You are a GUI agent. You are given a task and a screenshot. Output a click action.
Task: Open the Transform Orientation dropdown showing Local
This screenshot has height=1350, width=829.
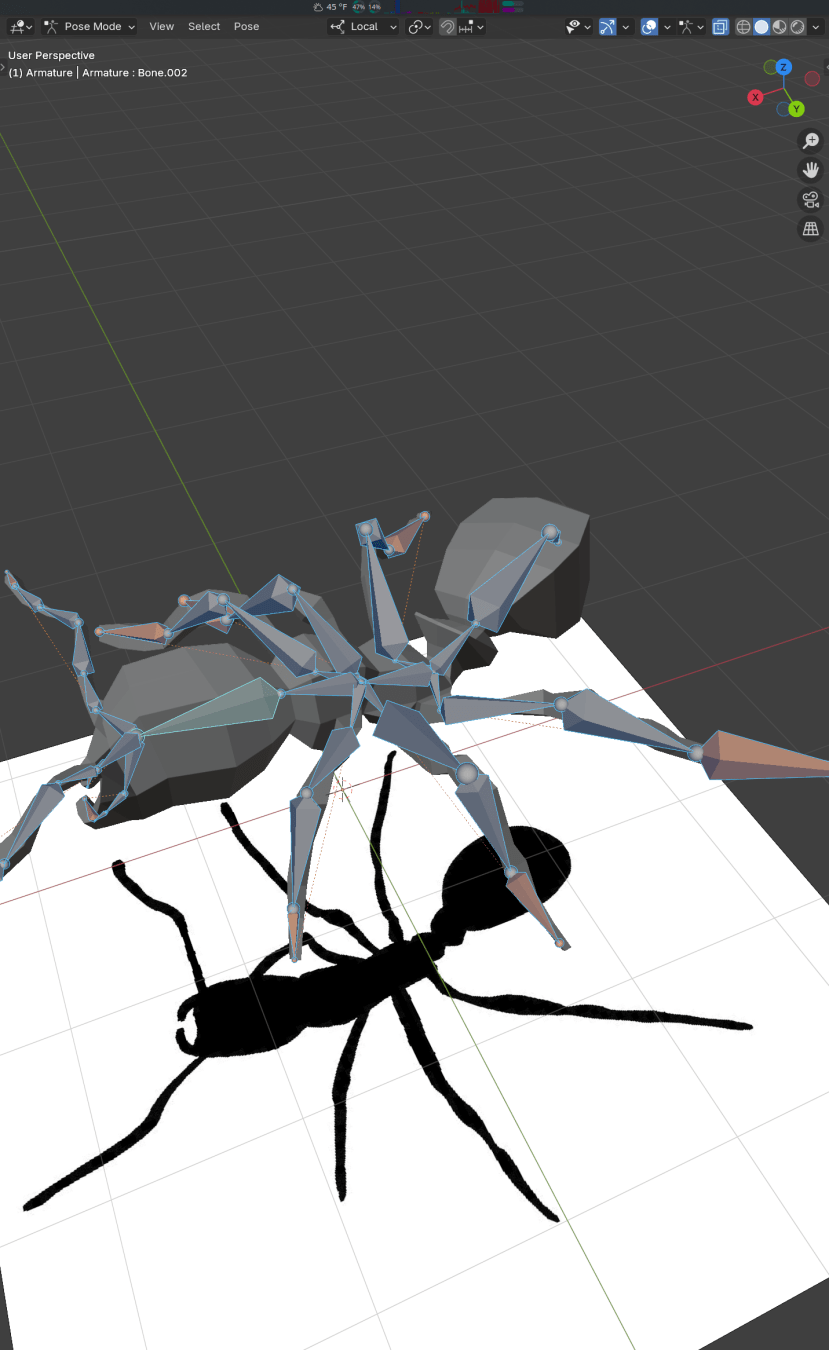363,27
